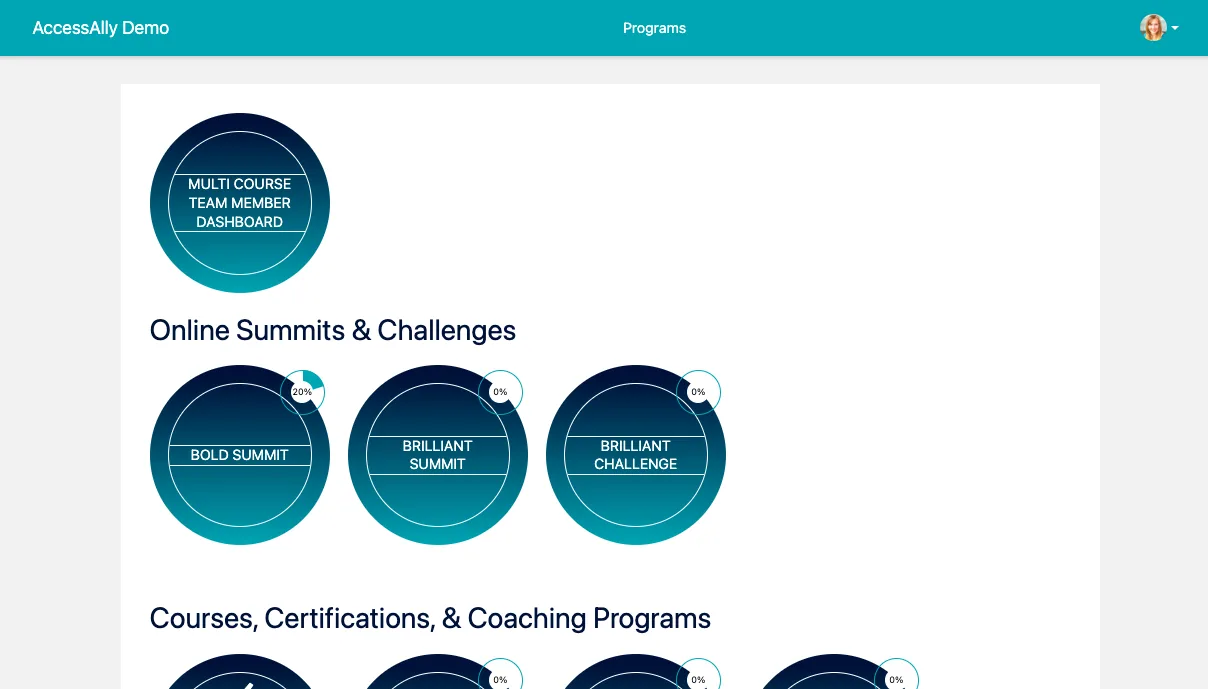
Task: Click the 0% progress badge on Brilliant Challenge
Action: 698,392
